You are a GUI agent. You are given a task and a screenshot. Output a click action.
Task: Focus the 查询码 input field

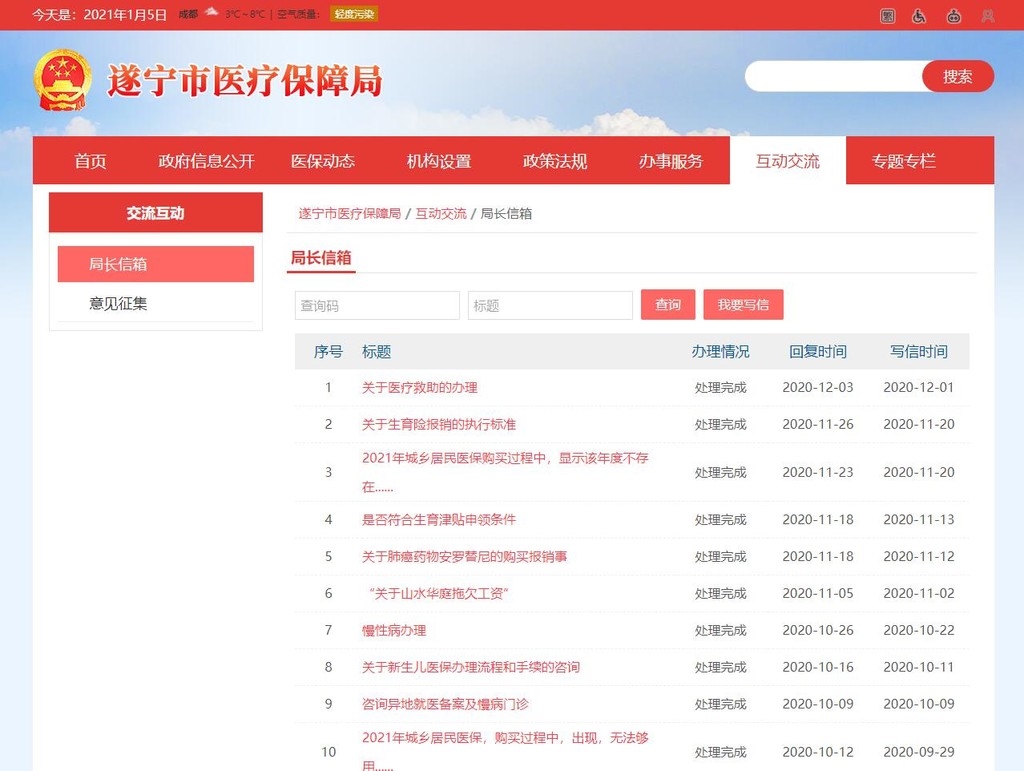(377, 305)
